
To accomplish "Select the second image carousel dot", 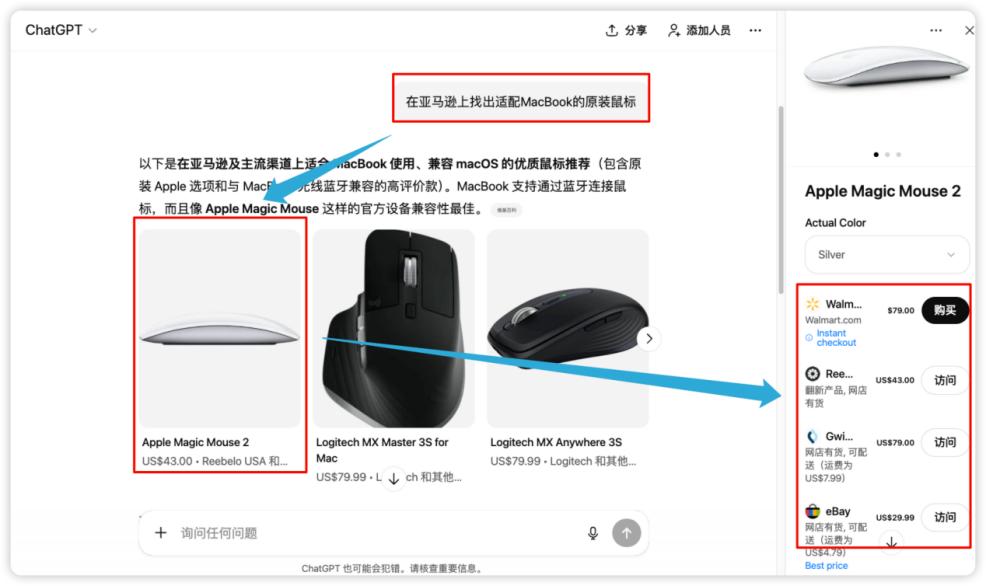I will [887, 154].
